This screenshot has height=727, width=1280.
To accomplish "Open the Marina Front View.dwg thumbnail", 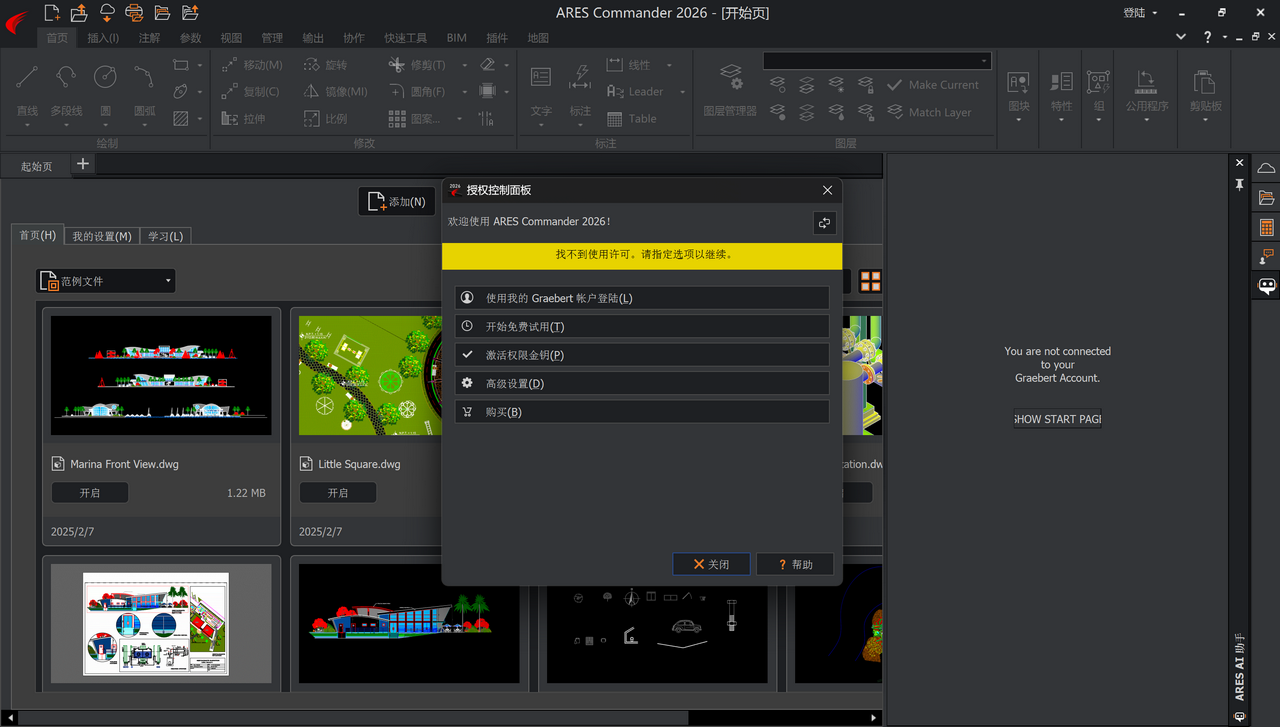I will click(x=161, y=375).
